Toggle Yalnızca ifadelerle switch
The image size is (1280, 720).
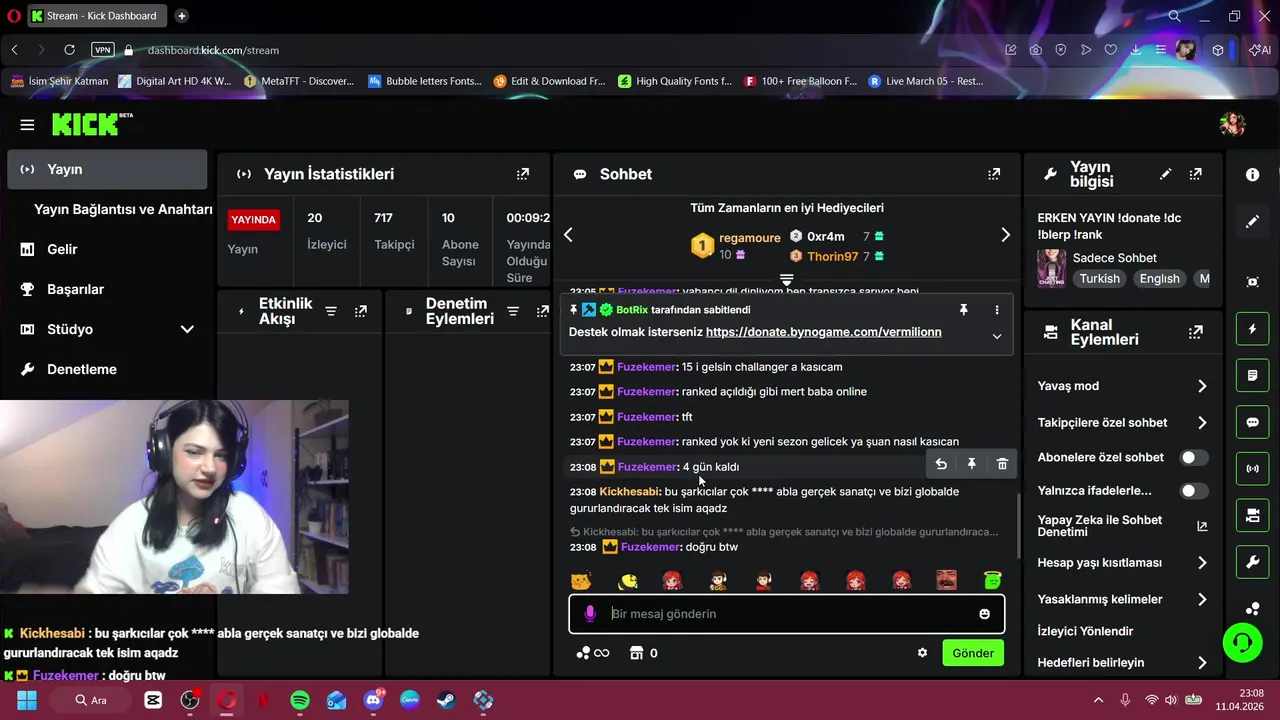click(1194, 491)
